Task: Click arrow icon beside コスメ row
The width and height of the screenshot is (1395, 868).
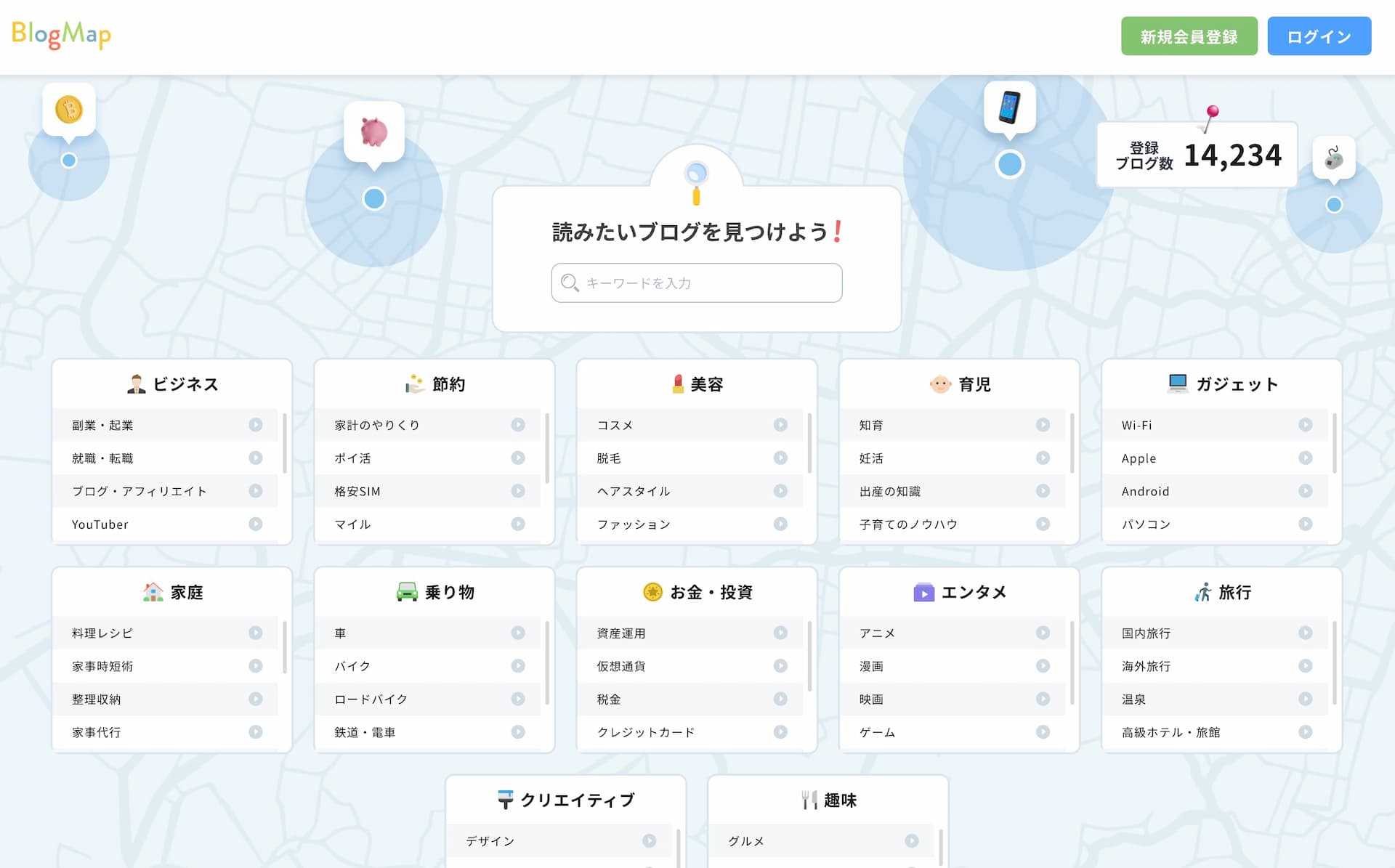Action: pyautogui.click(x=780, y=425)
